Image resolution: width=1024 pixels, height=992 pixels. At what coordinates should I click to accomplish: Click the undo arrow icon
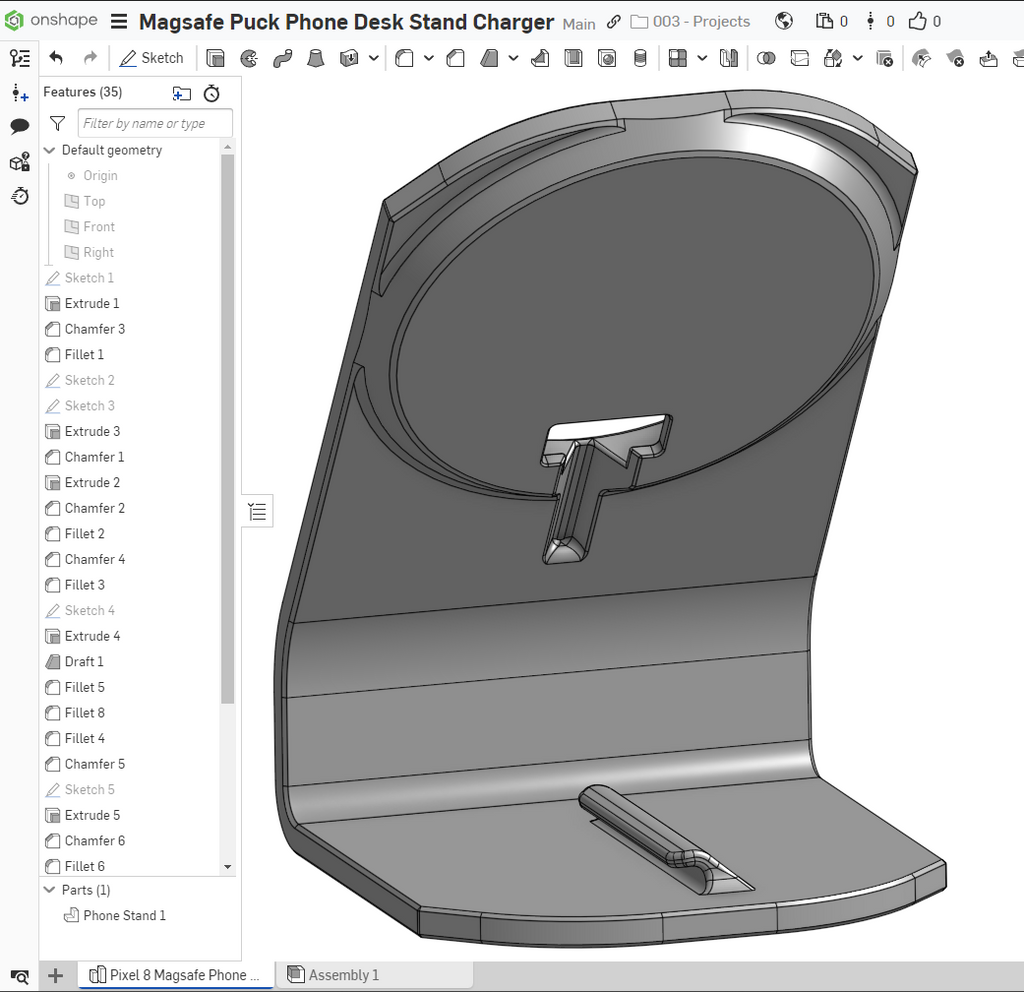pyautogui.click(x=56, y=58)
